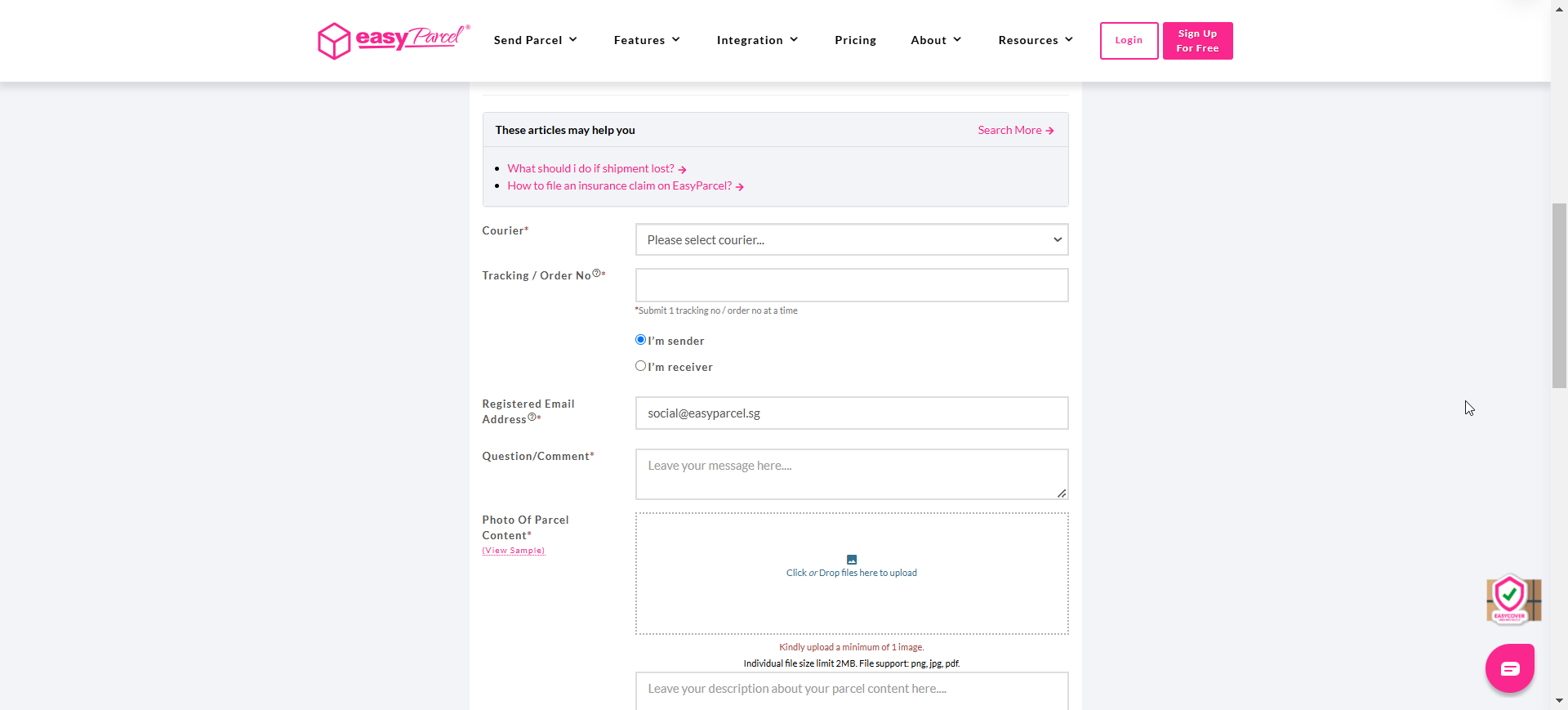Click the image upload icon in drop area
The image size is (1568, 710).
[x=851, y=560]
